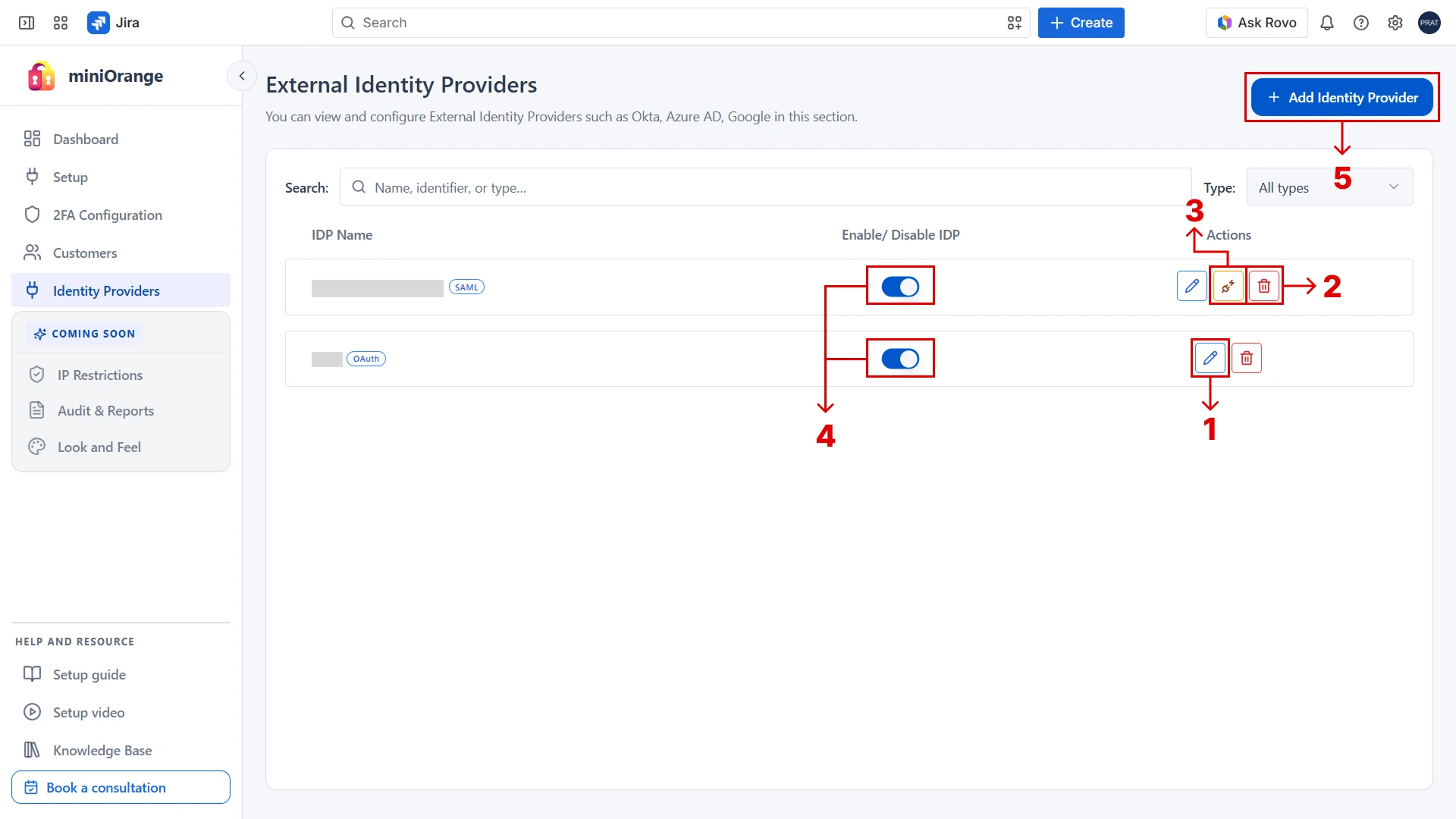Open the help question mark icon

pos(1360,23)
